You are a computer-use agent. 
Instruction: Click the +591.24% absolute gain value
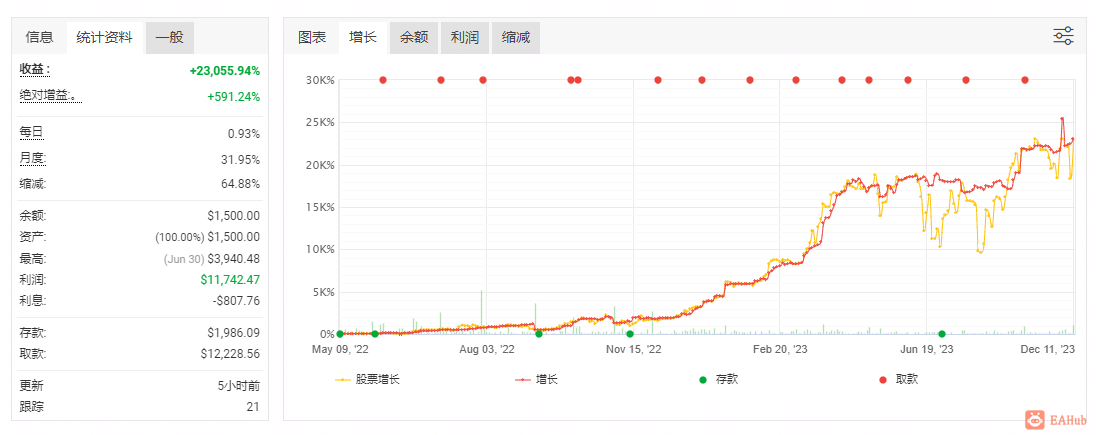(233, 97)
